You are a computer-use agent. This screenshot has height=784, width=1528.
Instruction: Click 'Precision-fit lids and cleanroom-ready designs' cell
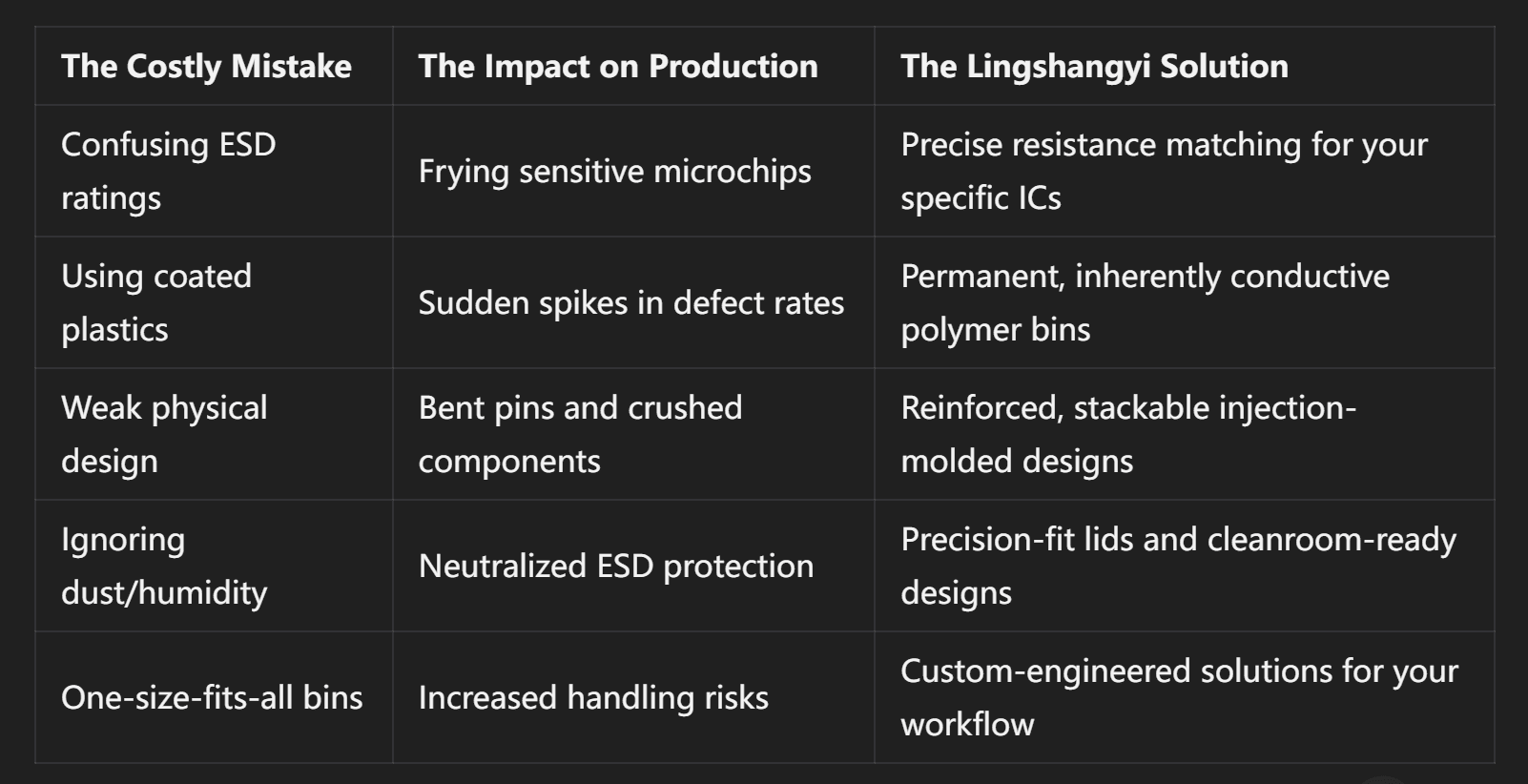[1178, 566]
